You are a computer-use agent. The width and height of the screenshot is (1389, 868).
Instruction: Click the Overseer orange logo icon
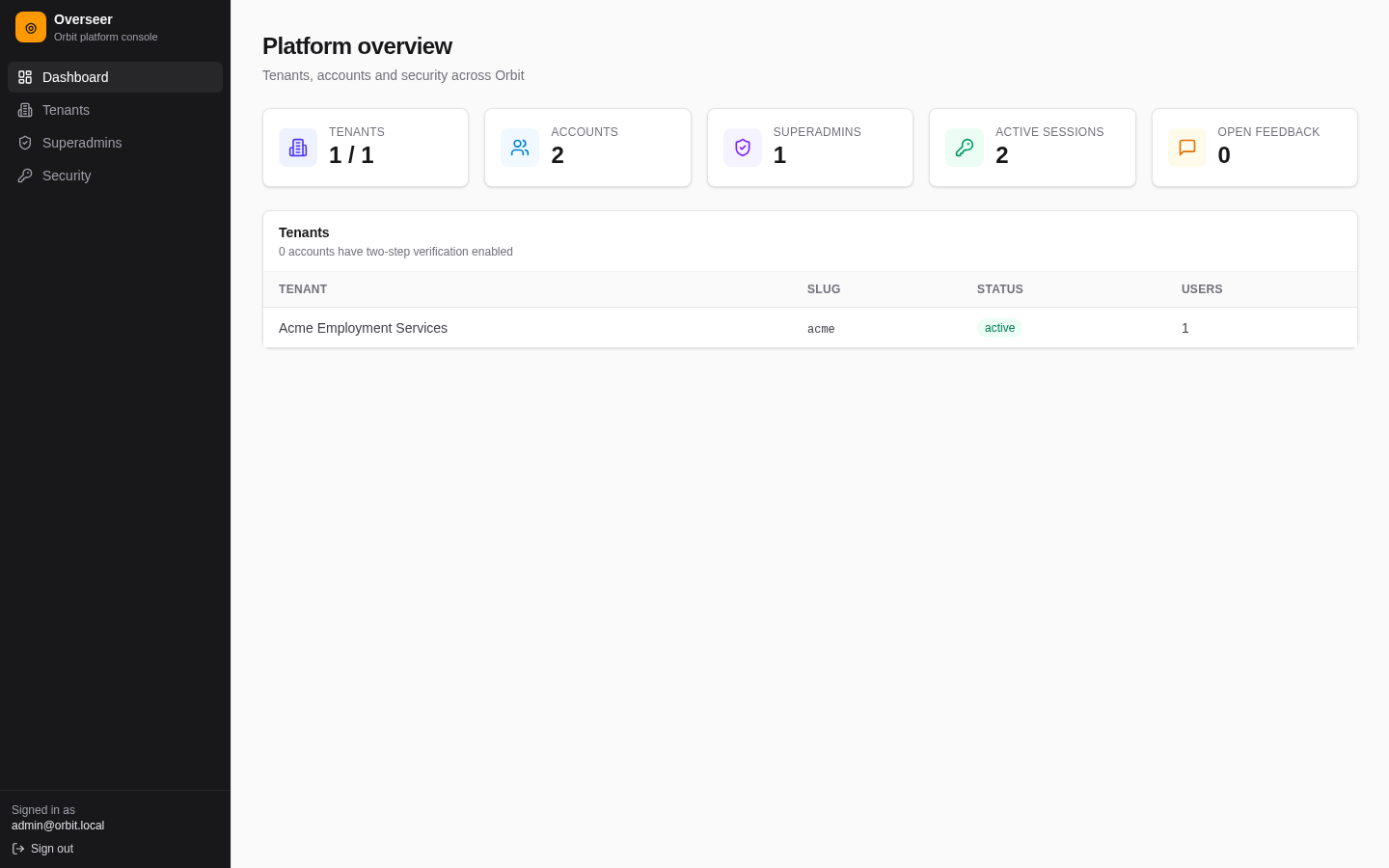point(31,27)
